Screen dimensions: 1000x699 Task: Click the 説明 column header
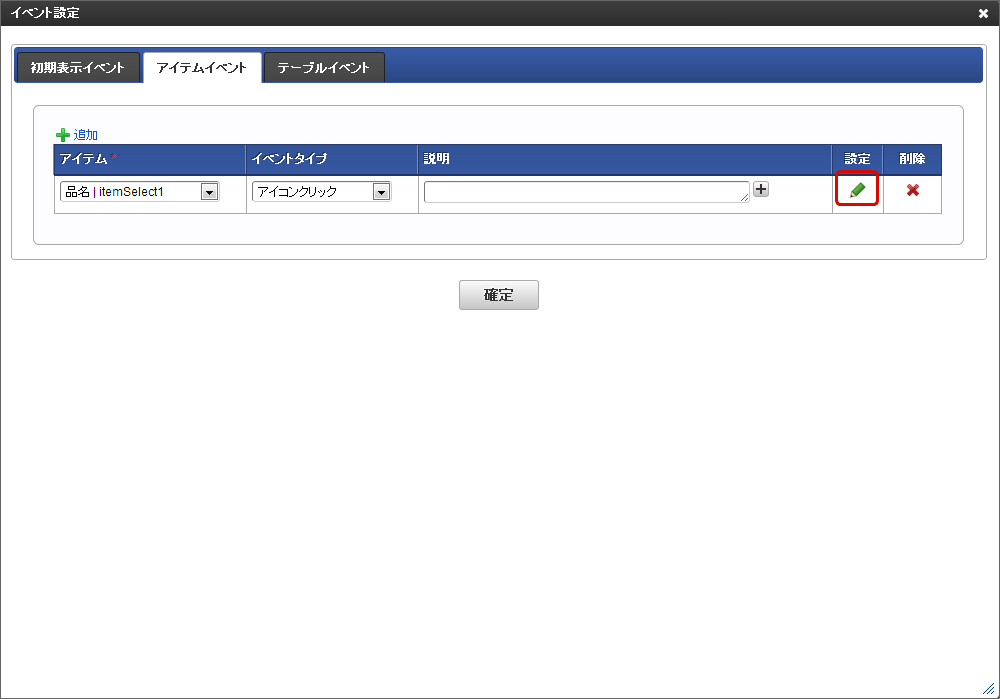pos(625,159)
